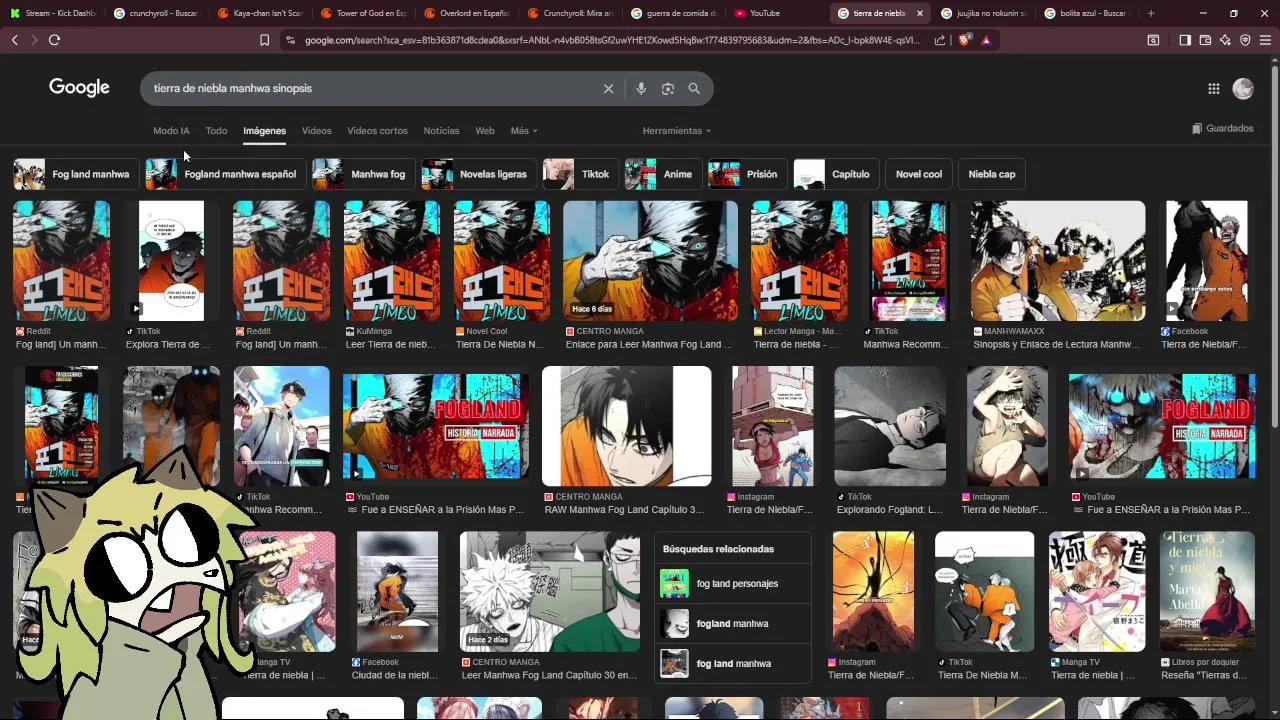The height and width of the screenshot is (720, 1280).
Task: Filter by Novelas ligeras chip
Action: 479,174
